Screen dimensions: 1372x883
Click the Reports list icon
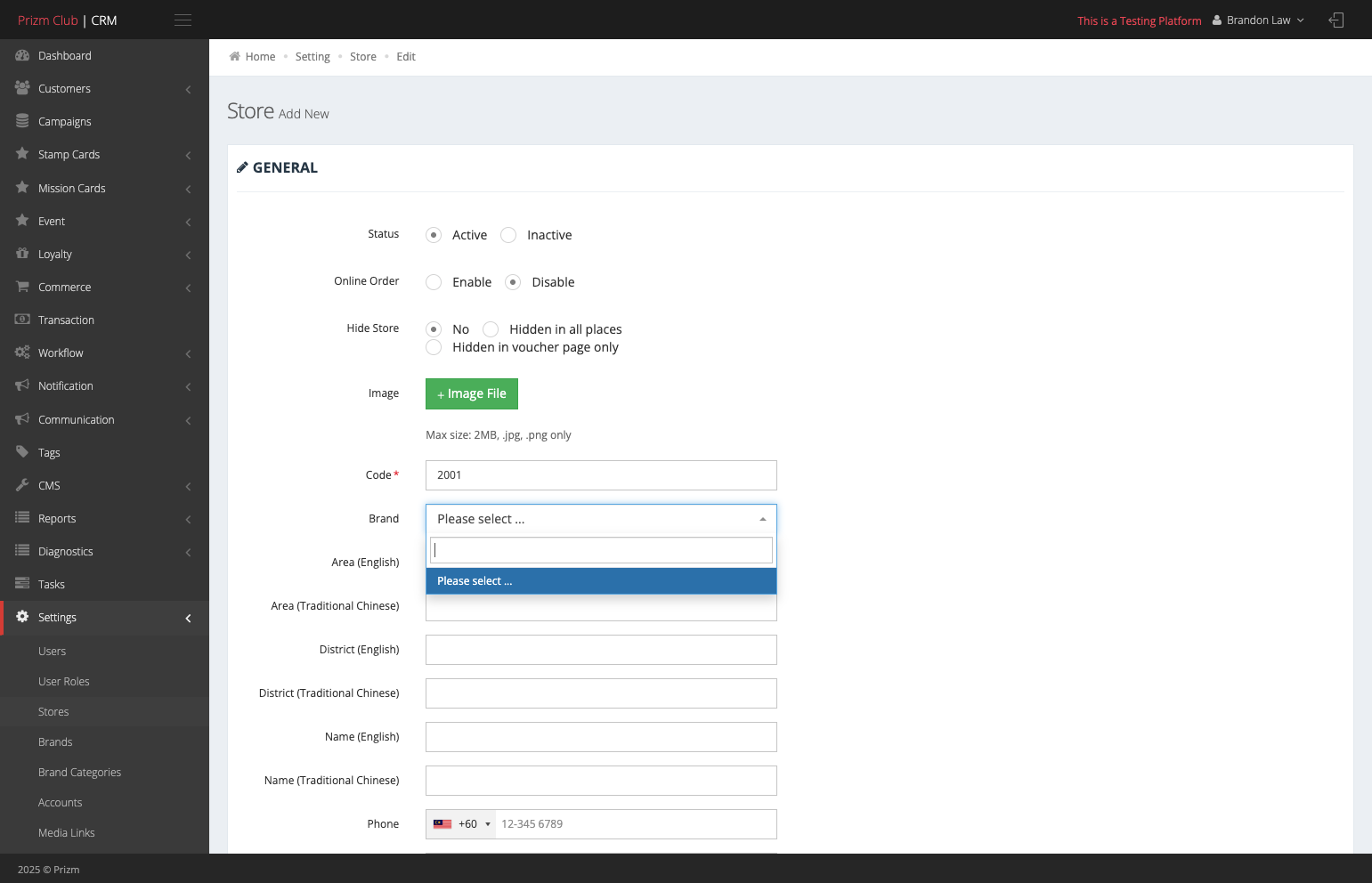22,518
